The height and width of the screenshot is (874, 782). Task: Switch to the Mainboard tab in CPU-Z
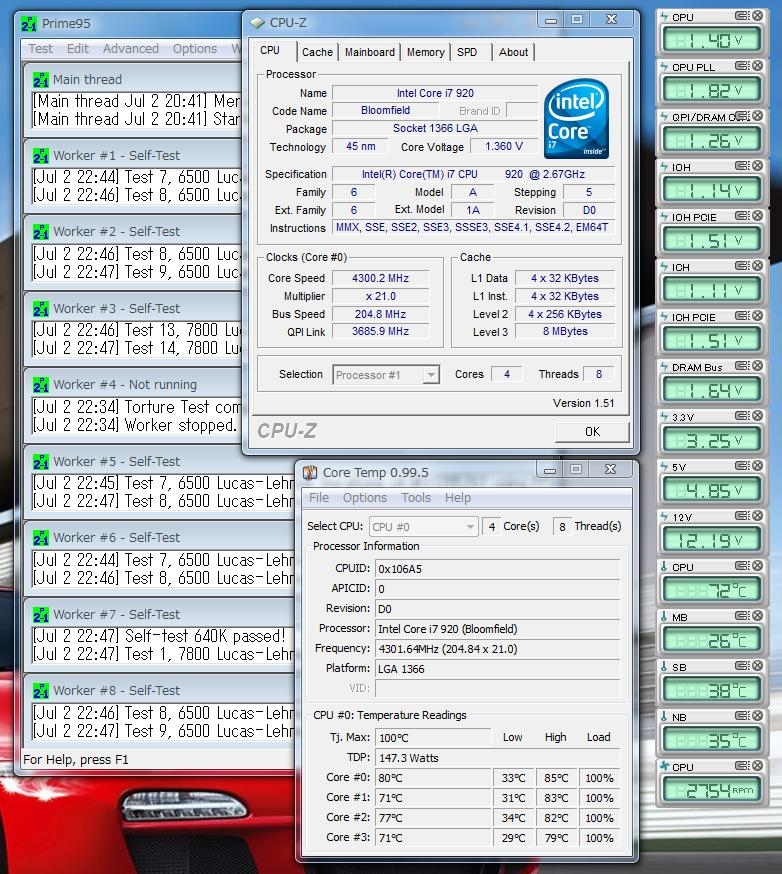tap(370, 52)
